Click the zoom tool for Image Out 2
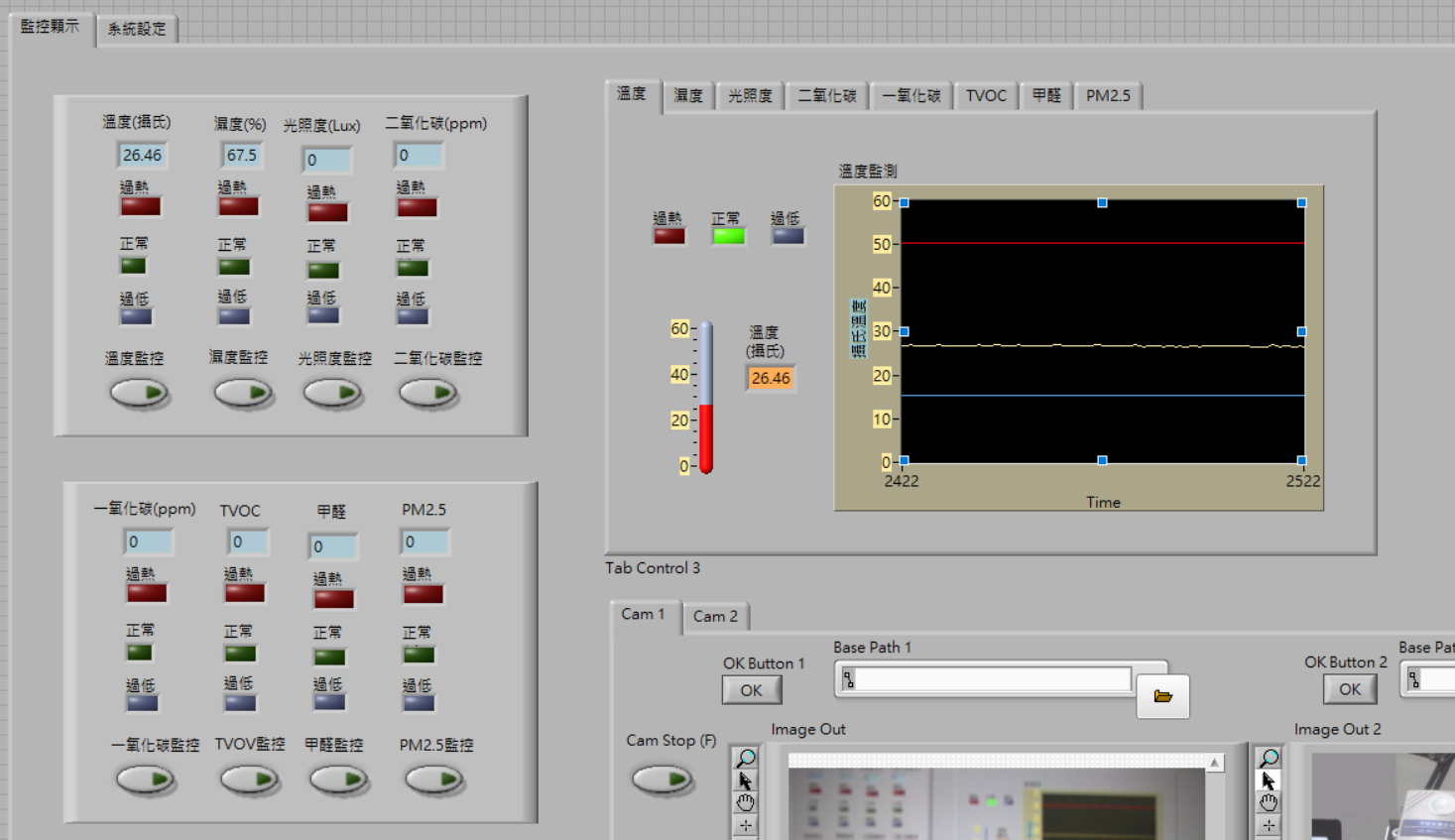Image resolution: width=1455 pixels, height=840 pixels. coord(1269,759)
